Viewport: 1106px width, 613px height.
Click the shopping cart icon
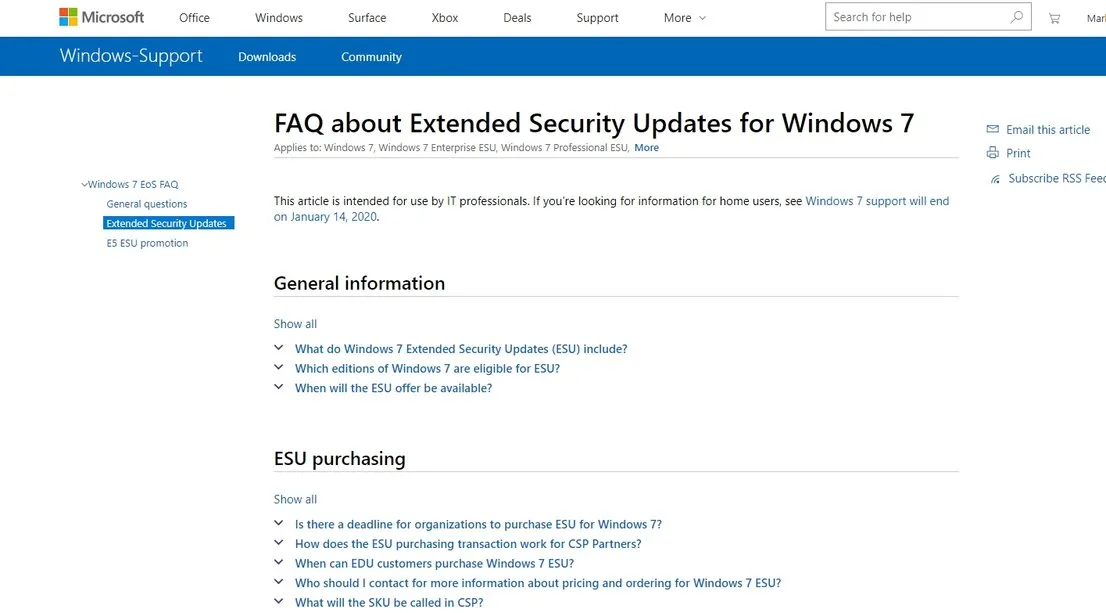click(1053, 17)
